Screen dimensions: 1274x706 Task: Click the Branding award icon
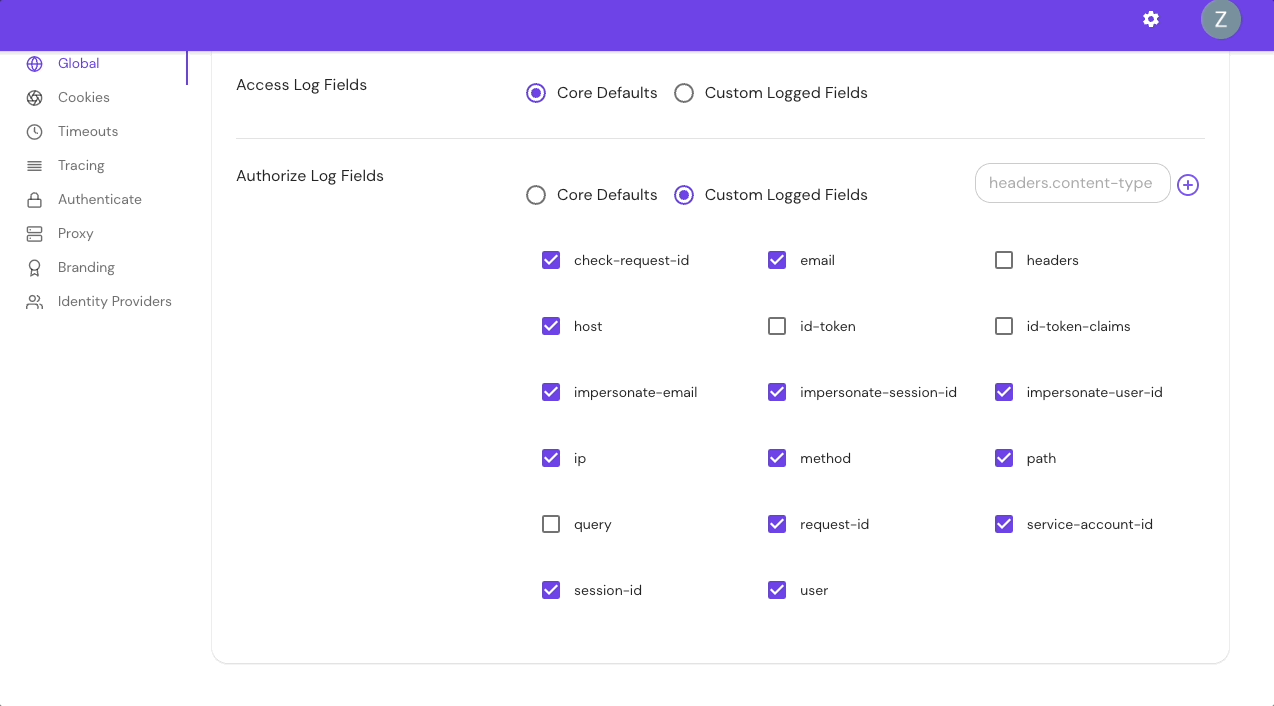(33, 267)
